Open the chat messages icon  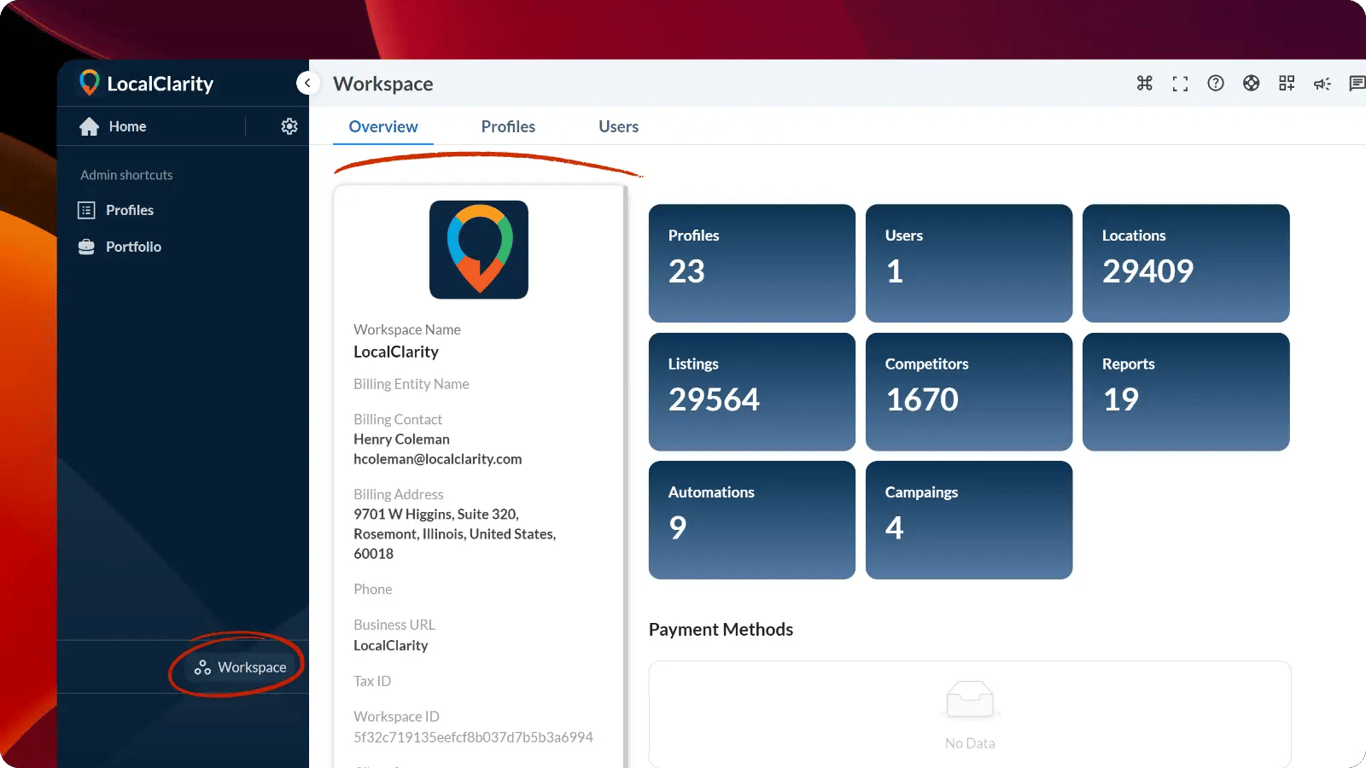(1357, 84)
